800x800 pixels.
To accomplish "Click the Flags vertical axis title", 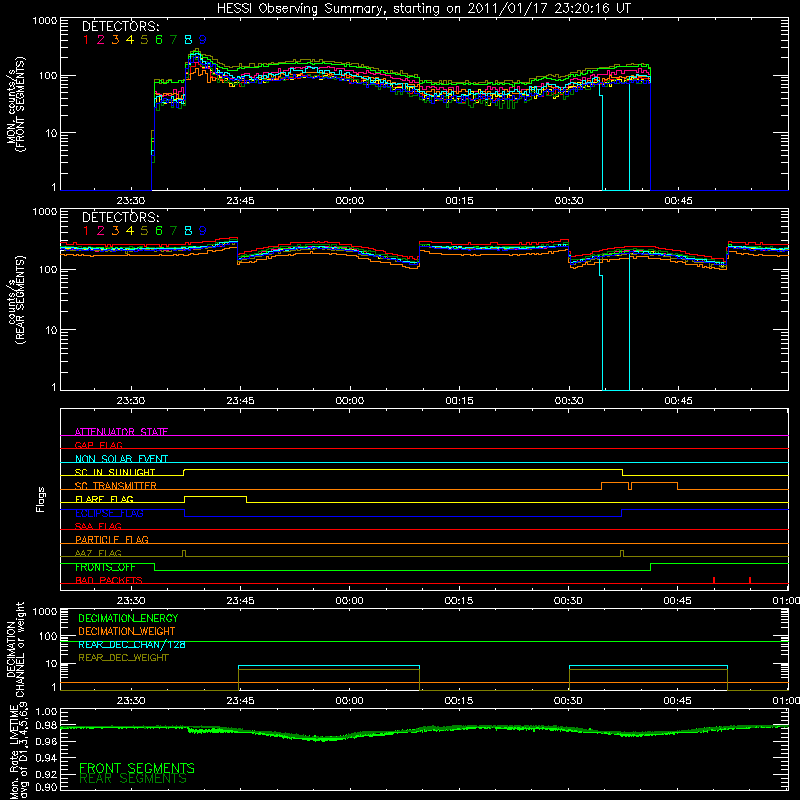I will tap(40, 499).
